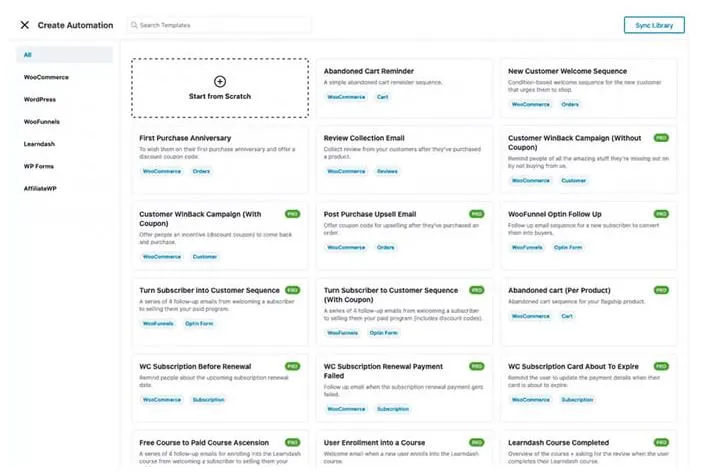Click Orders tag on First Purchase Anniversary
The width and height of the screenshot is (703, 476).
click(201, 171)
